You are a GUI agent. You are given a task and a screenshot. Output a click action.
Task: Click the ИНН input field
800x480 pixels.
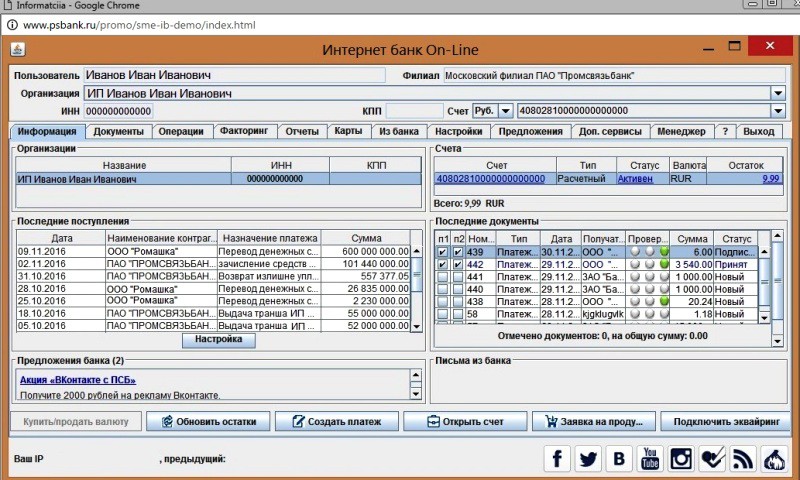pyautogui.click(x=118, y=111)
